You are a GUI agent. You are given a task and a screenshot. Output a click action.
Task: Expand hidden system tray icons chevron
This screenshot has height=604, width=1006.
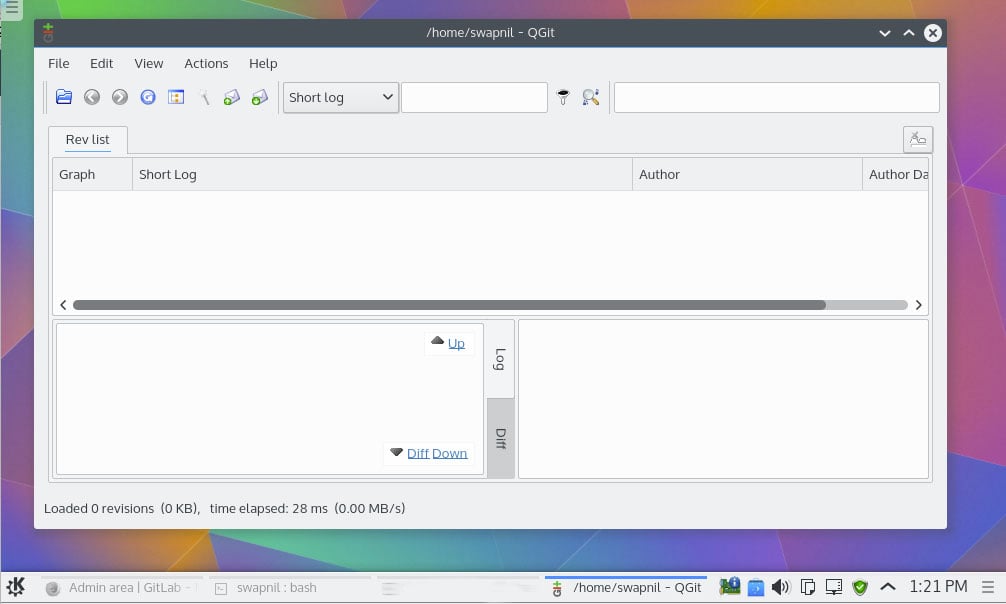tap(887, 587)
